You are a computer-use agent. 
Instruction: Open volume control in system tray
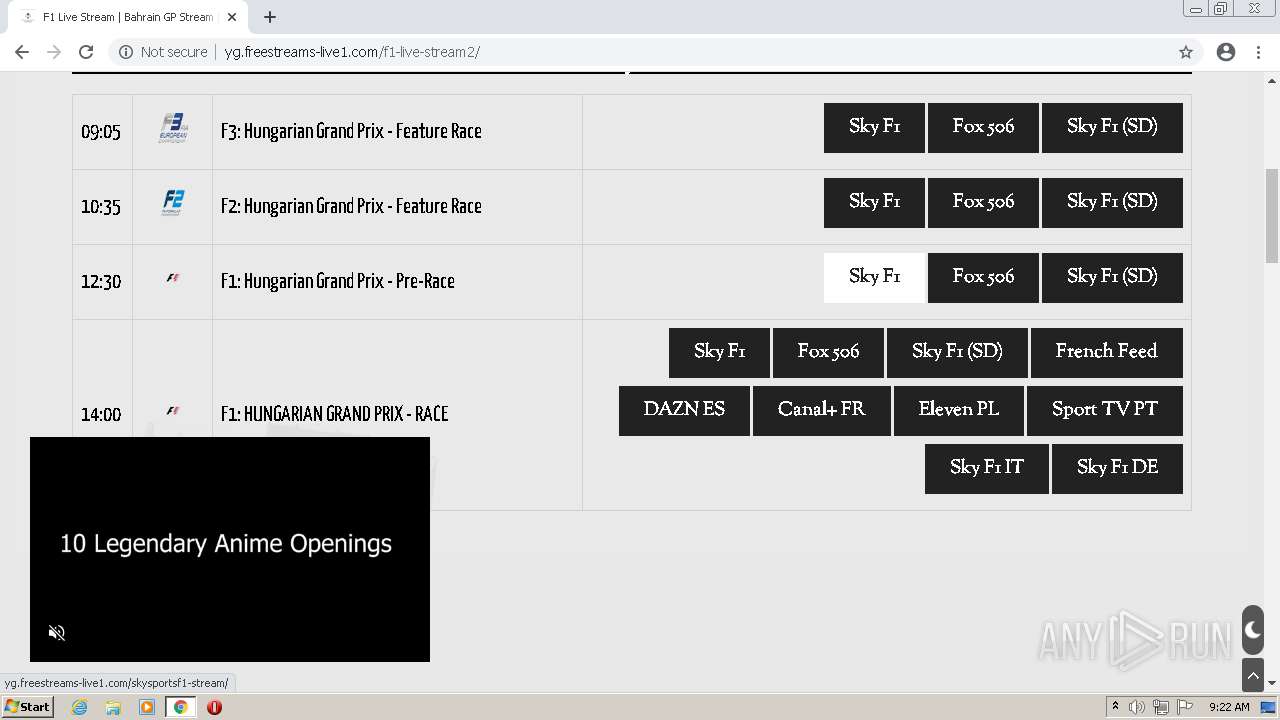(x=1137, y=707)
